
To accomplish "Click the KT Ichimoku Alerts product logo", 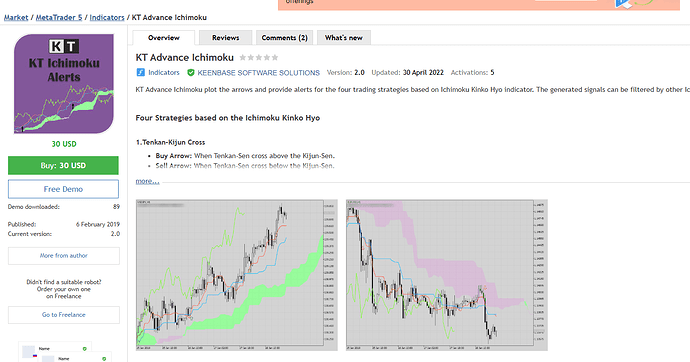I will 64,84.
